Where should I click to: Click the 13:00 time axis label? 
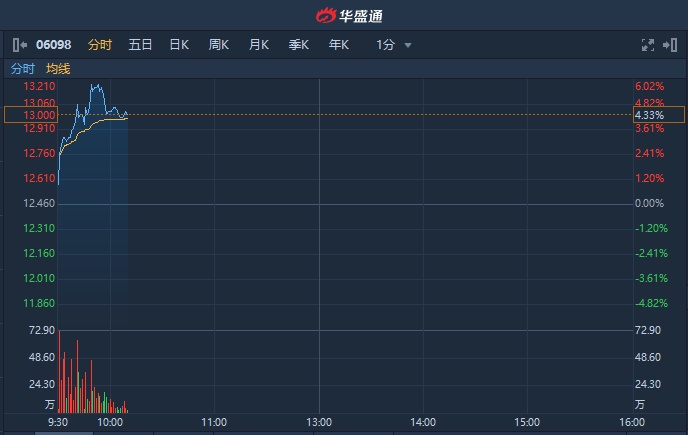(x=319, y=422)
